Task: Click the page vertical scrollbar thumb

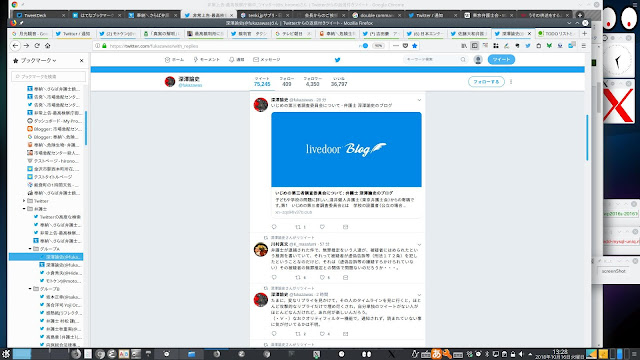Action: click(587, 138)
